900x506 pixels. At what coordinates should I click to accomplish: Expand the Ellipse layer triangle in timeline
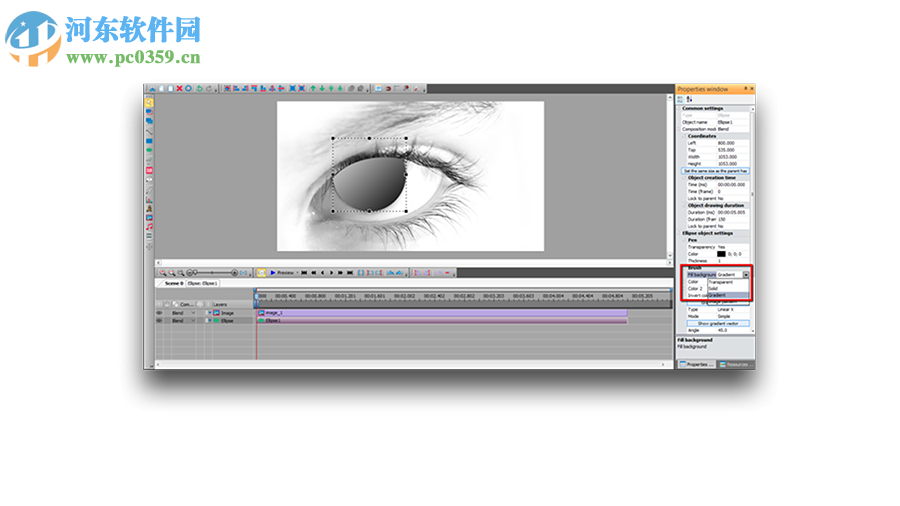click(210, 321)
